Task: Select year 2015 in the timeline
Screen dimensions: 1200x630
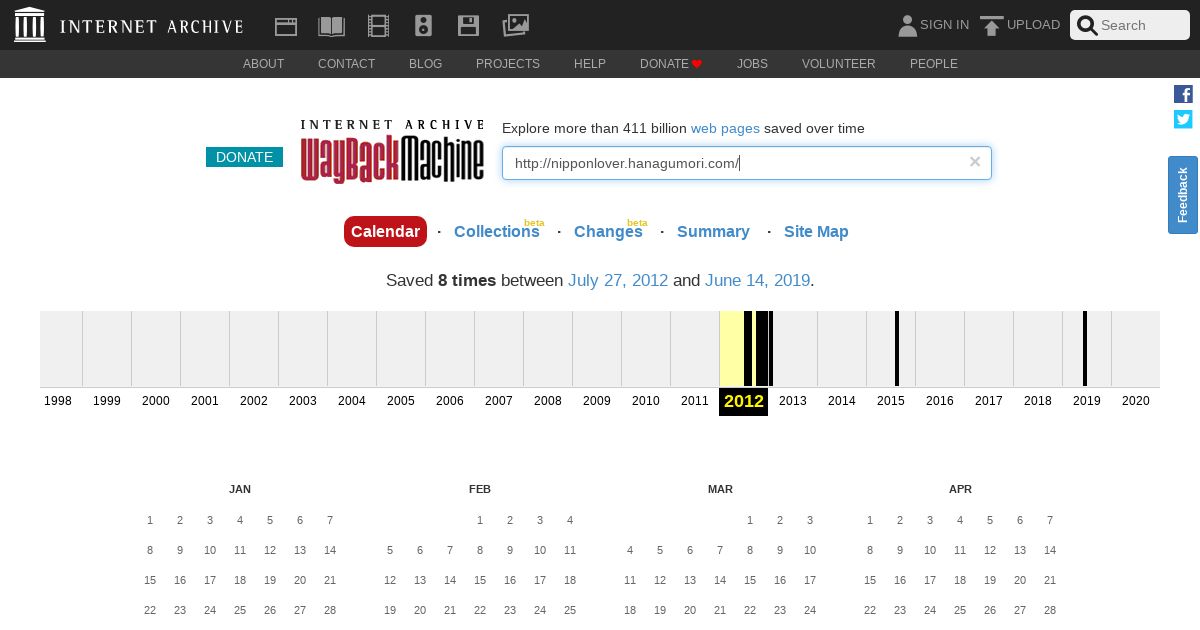Action: click(891, 401)
